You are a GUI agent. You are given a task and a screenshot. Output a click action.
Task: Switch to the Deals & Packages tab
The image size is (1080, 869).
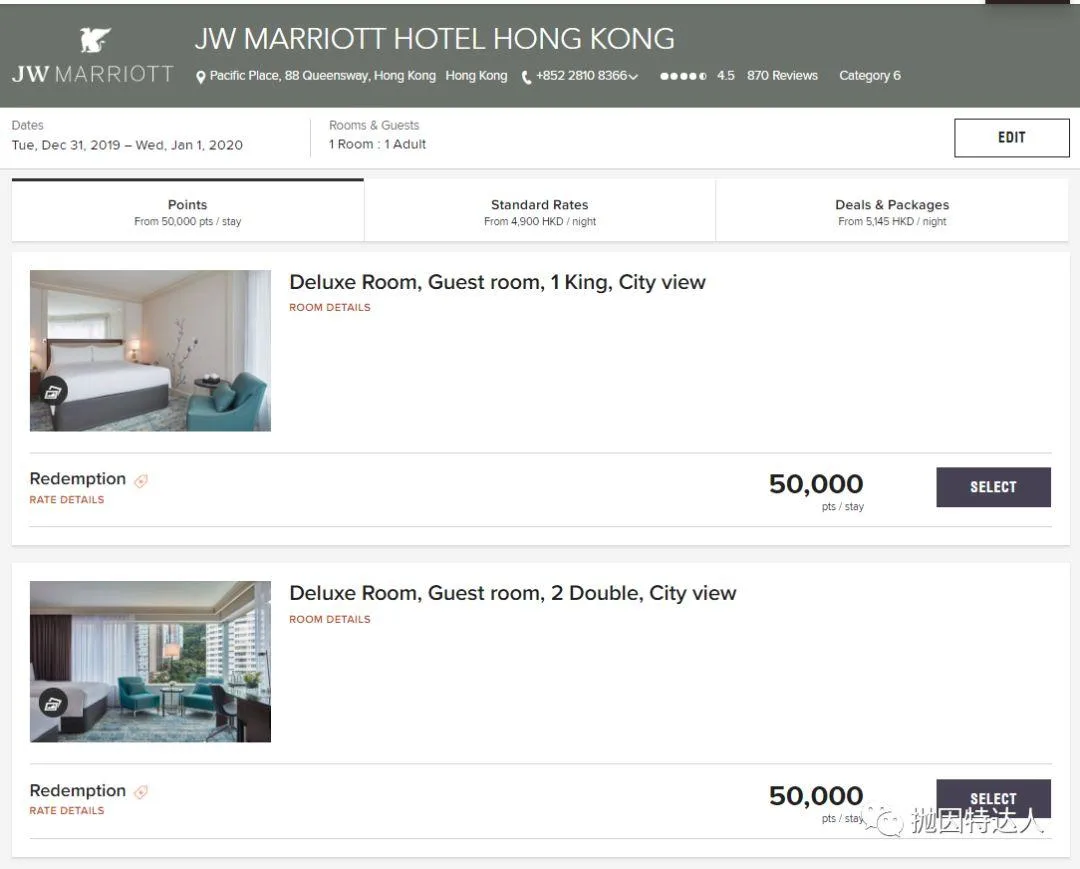point(892,211)
